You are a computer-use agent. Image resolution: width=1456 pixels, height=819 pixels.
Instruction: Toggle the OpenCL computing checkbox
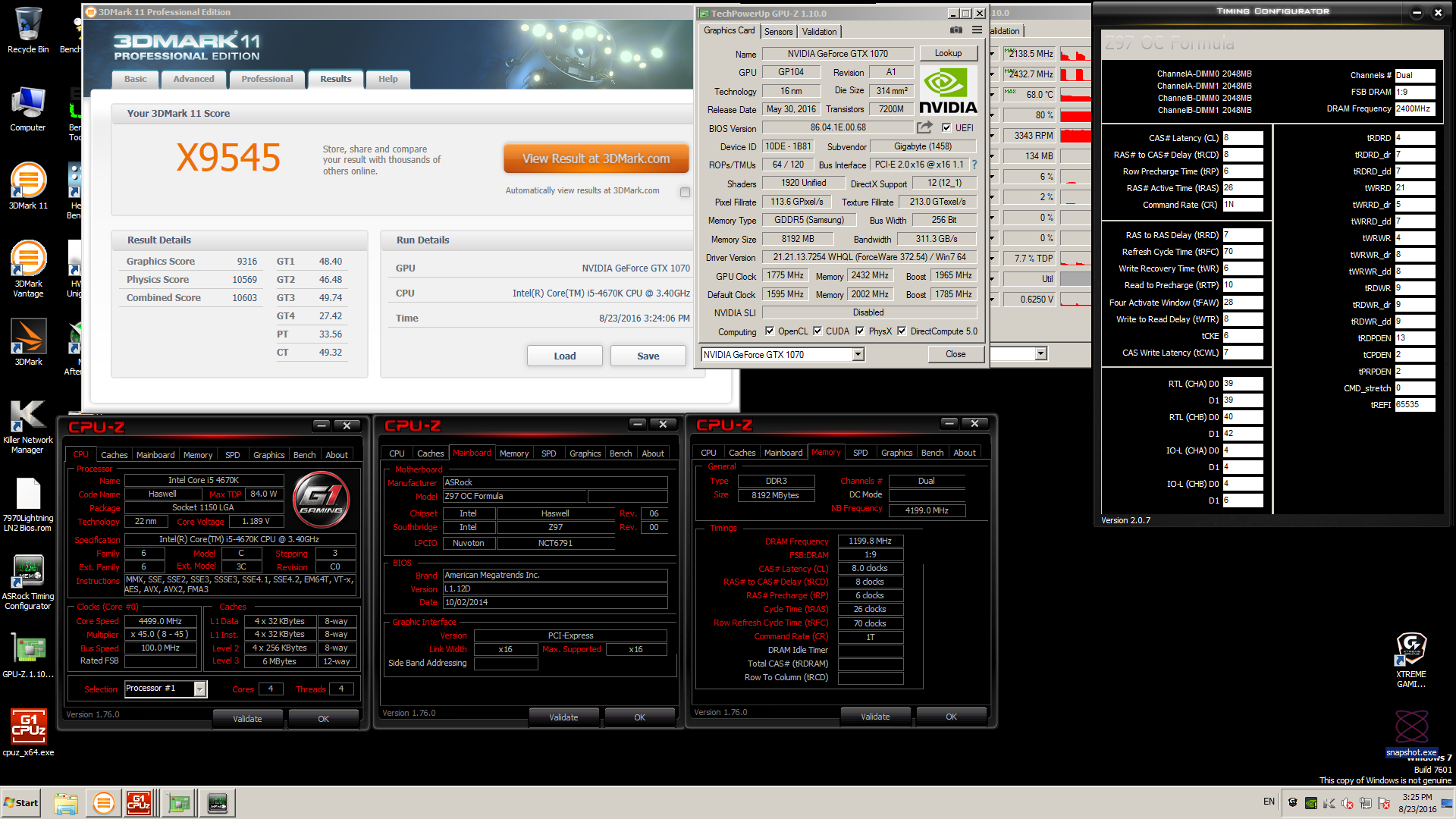770,331
